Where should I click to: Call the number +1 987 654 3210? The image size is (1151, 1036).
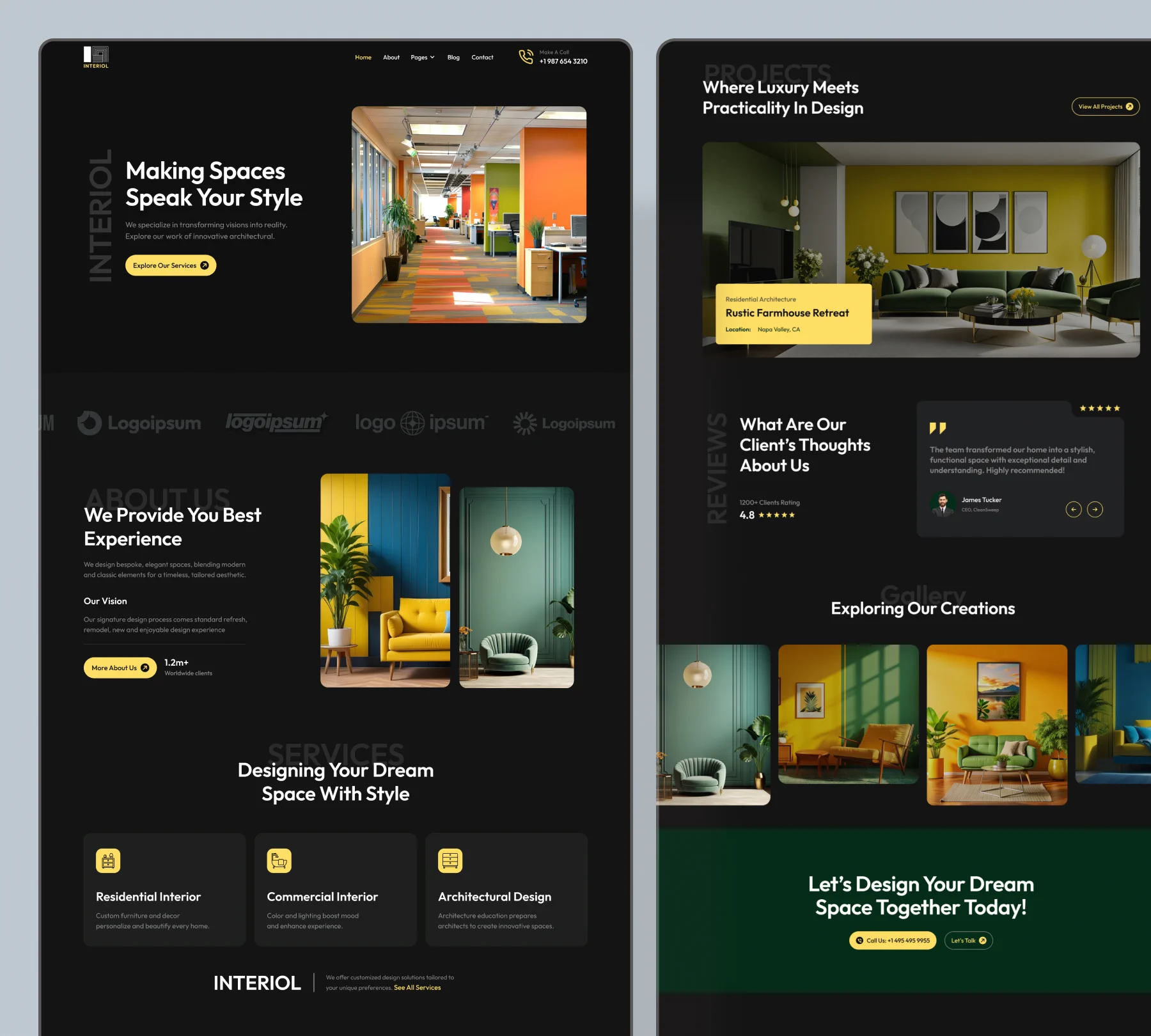(563, 61)
